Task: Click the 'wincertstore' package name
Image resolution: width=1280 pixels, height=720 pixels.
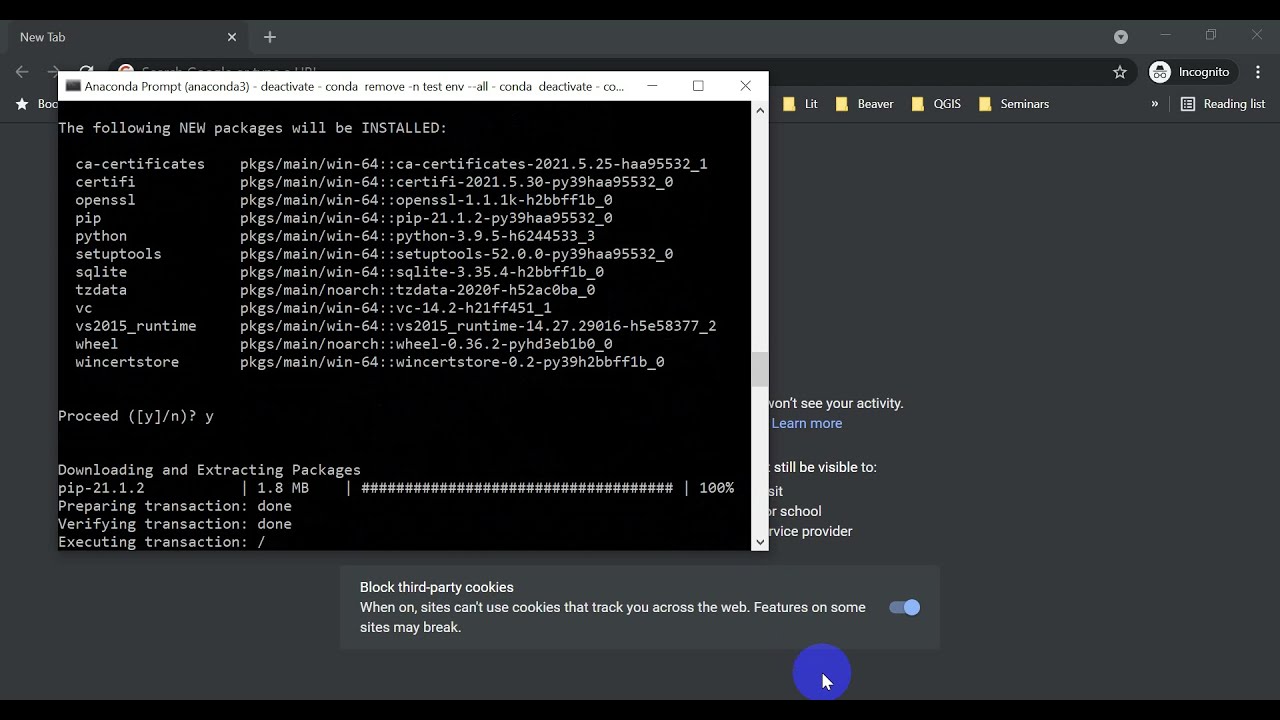Action: tap(127, 362)
